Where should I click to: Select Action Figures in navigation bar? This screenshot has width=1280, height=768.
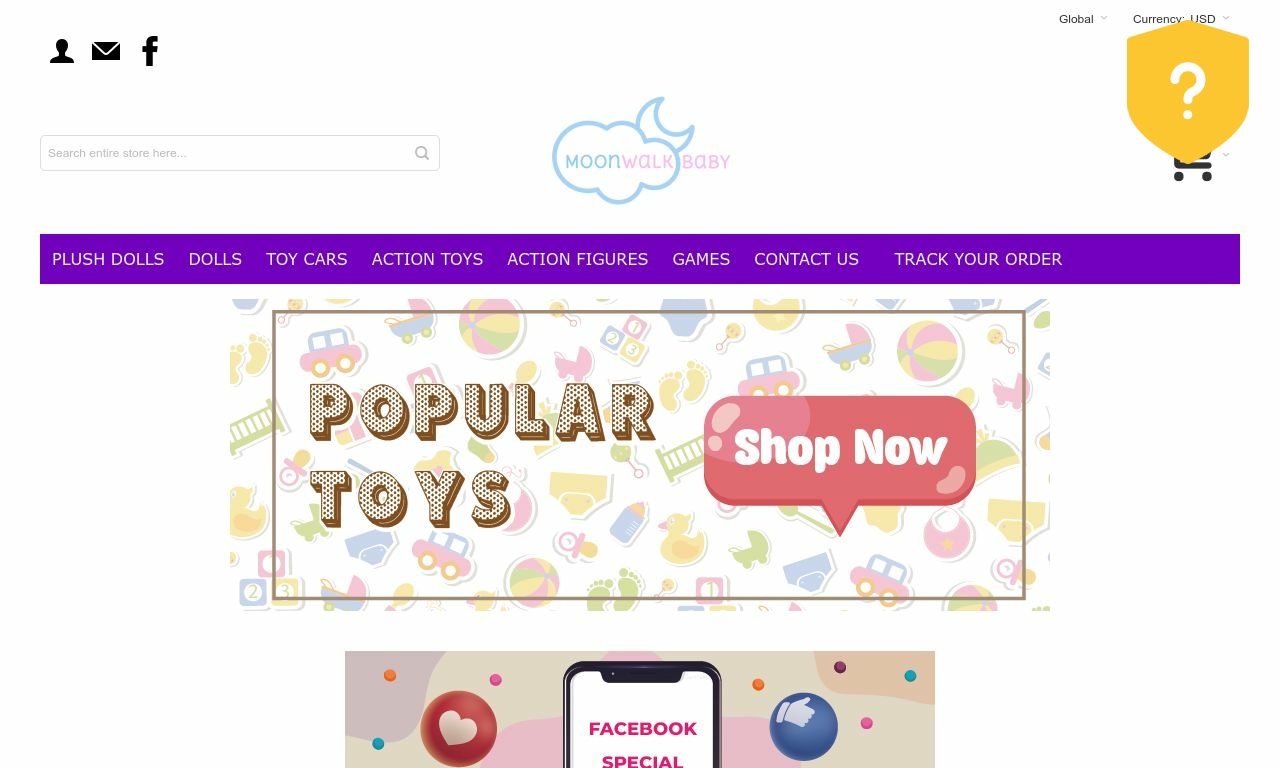click(578, 259)
